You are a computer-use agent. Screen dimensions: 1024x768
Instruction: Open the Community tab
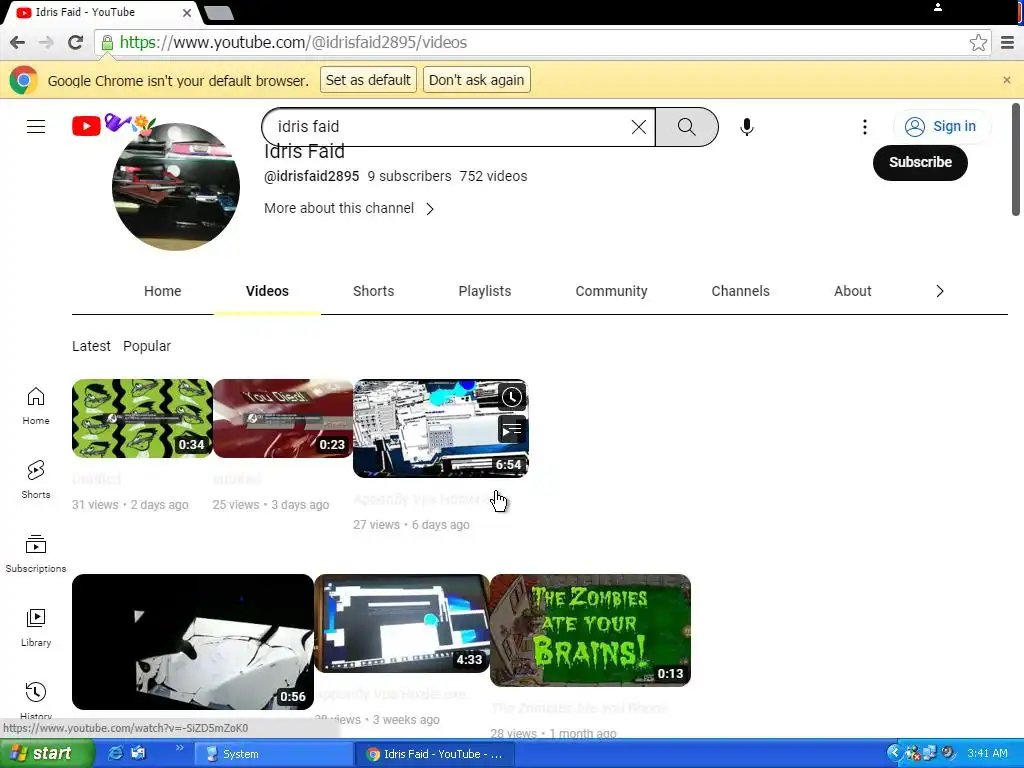(611, 291)
